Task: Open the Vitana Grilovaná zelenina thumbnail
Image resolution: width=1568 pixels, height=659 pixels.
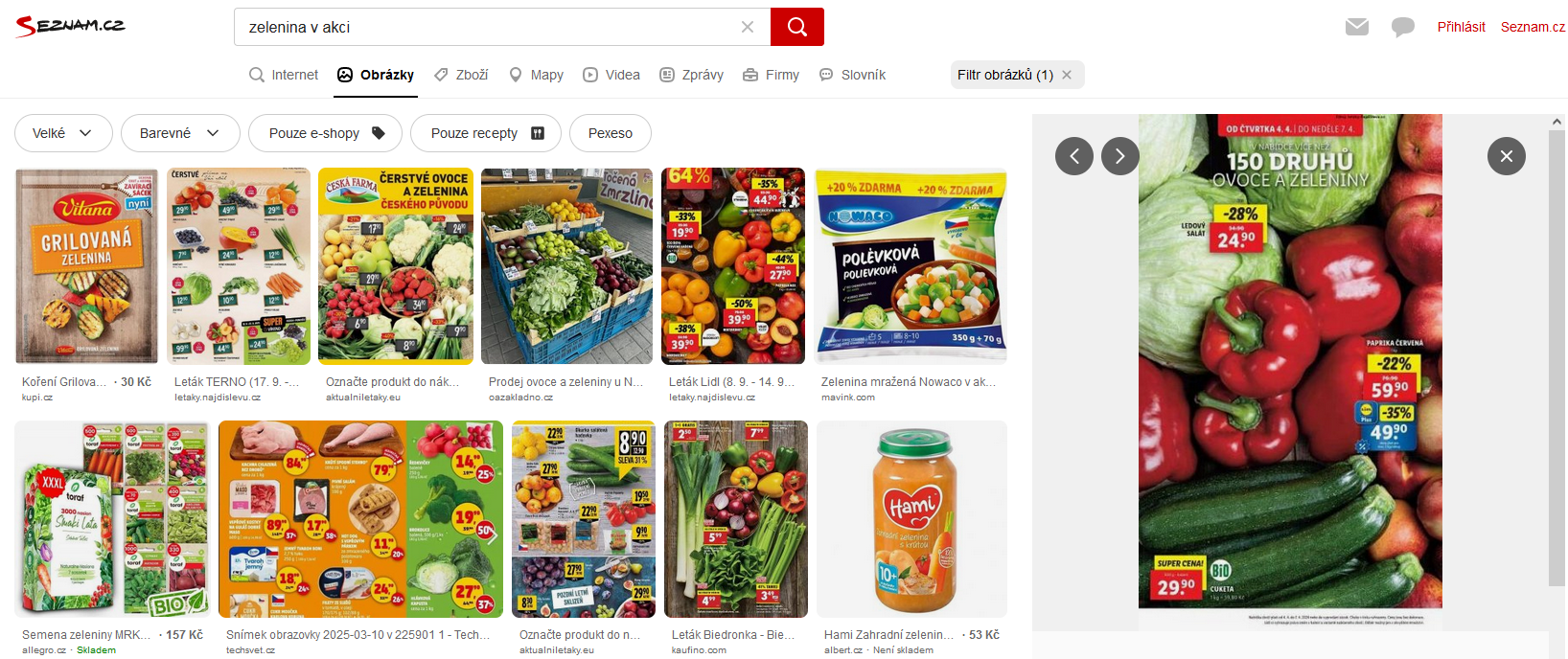Action: [87, 266]
